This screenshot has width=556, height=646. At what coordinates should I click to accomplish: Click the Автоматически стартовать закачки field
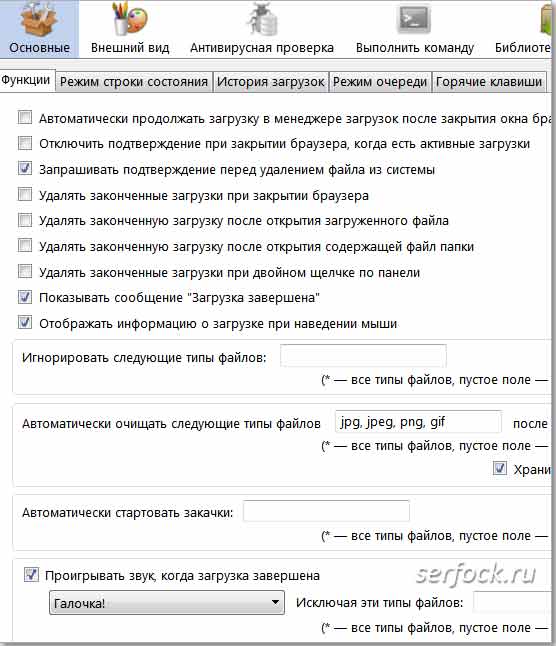tap(326, 511)
